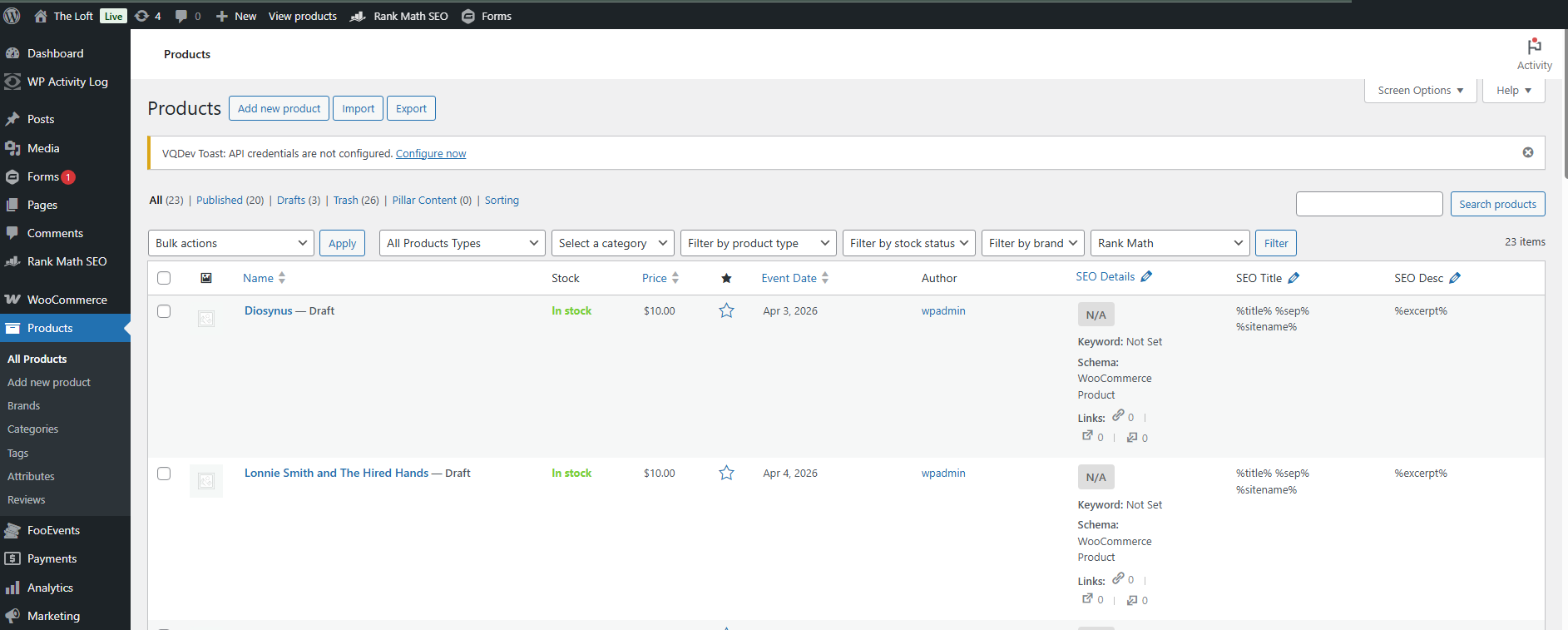Image resolution: width=1568 pixels, height=630 pixels.
Task: Open the Filter by product type dropdown
Action: coord(759,243)
